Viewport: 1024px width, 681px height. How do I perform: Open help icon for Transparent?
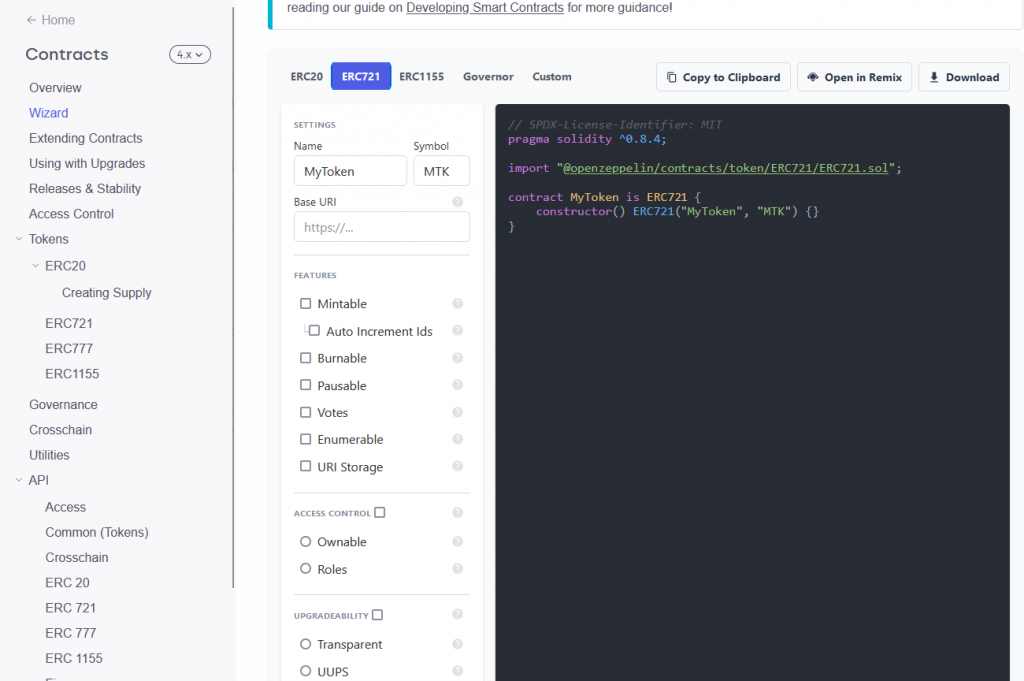pos(458,644)
